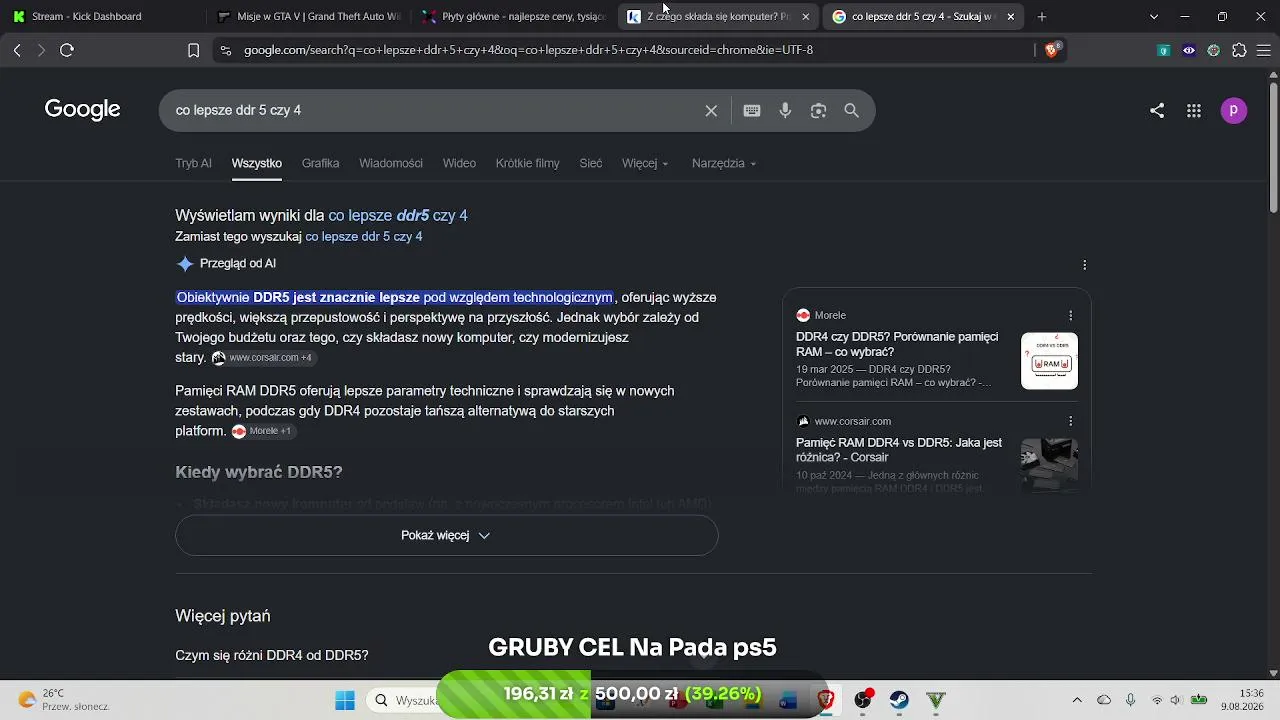The height and width of the screenshot is (720, 1280).
Task: Select the Wideo results tab
Action: [x=459, y=163]
